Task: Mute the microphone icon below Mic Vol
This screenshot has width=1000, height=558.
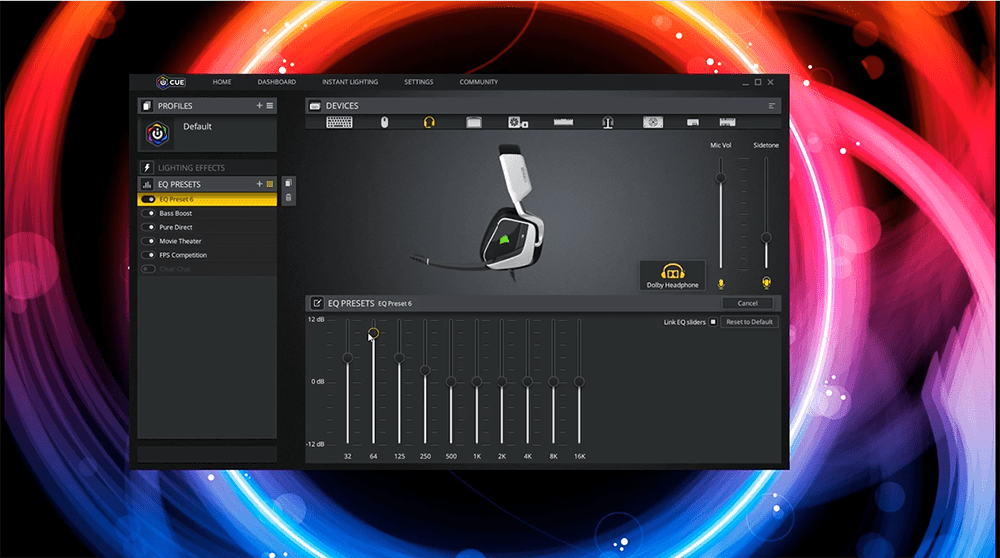Action: tap(721, 283)
